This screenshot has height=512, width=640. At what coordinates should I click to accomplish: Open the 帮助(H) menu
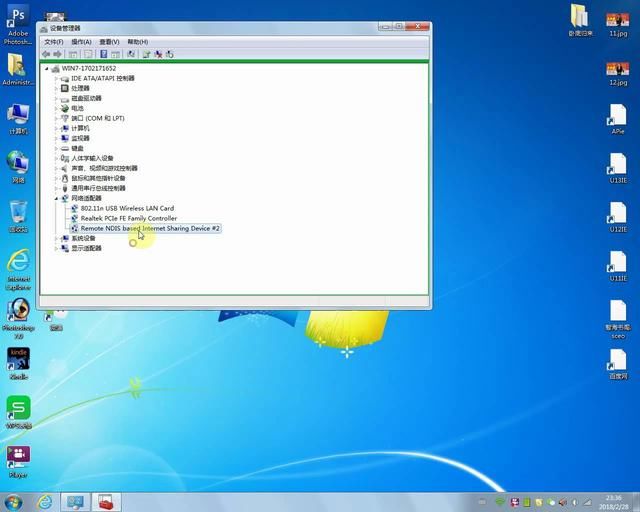(137, 42)
